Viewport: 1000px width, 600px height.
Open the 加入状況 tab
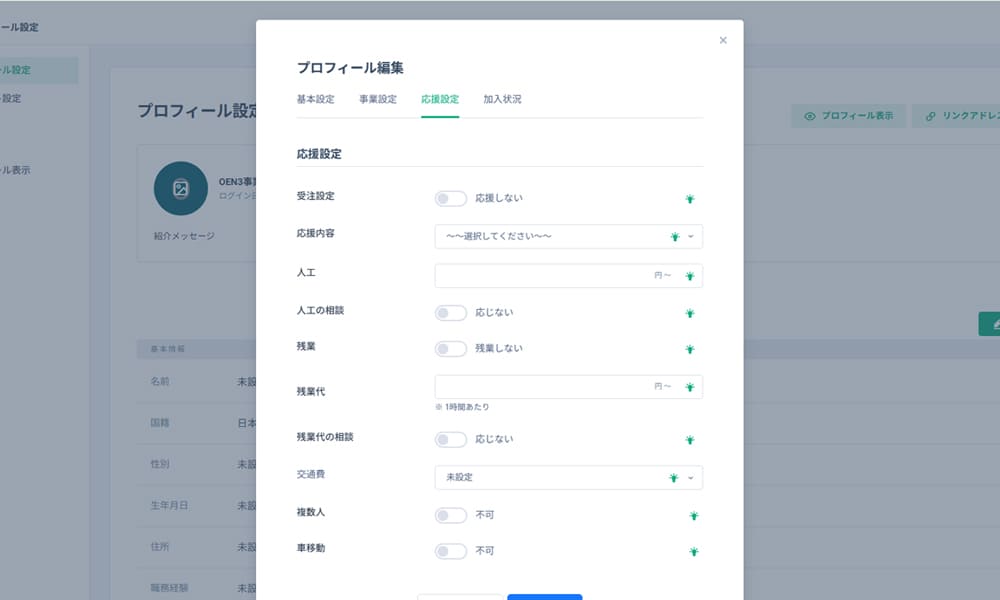click(502, 100)
